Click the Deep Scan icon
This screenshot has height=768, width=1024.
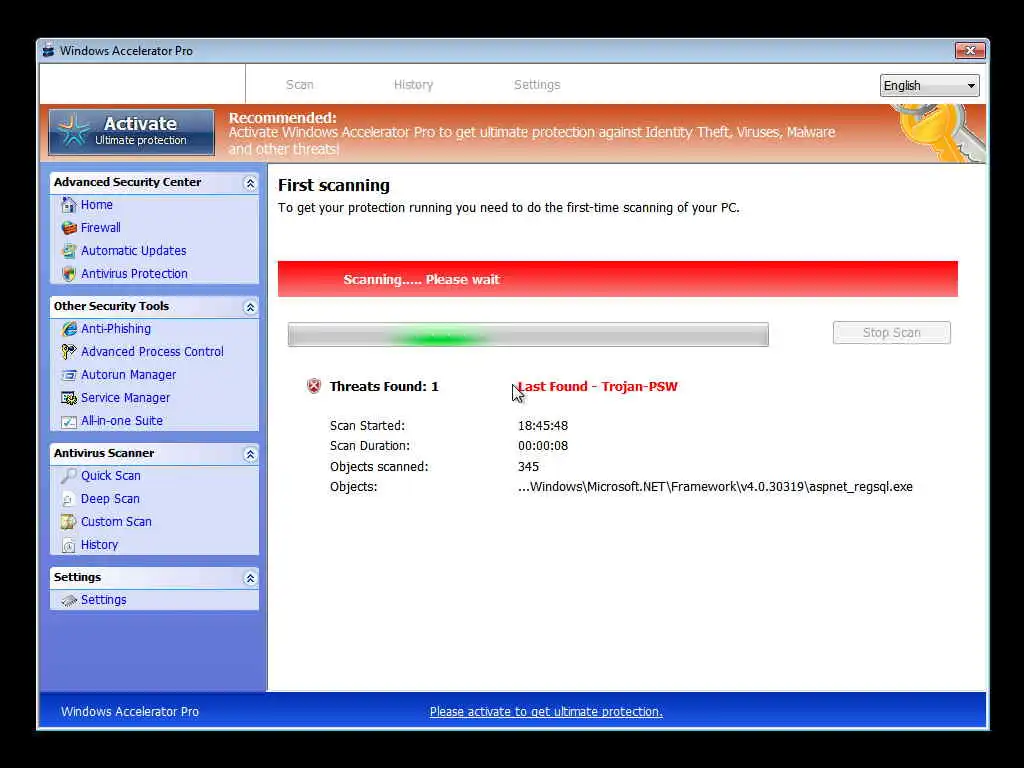pos(69,499)
